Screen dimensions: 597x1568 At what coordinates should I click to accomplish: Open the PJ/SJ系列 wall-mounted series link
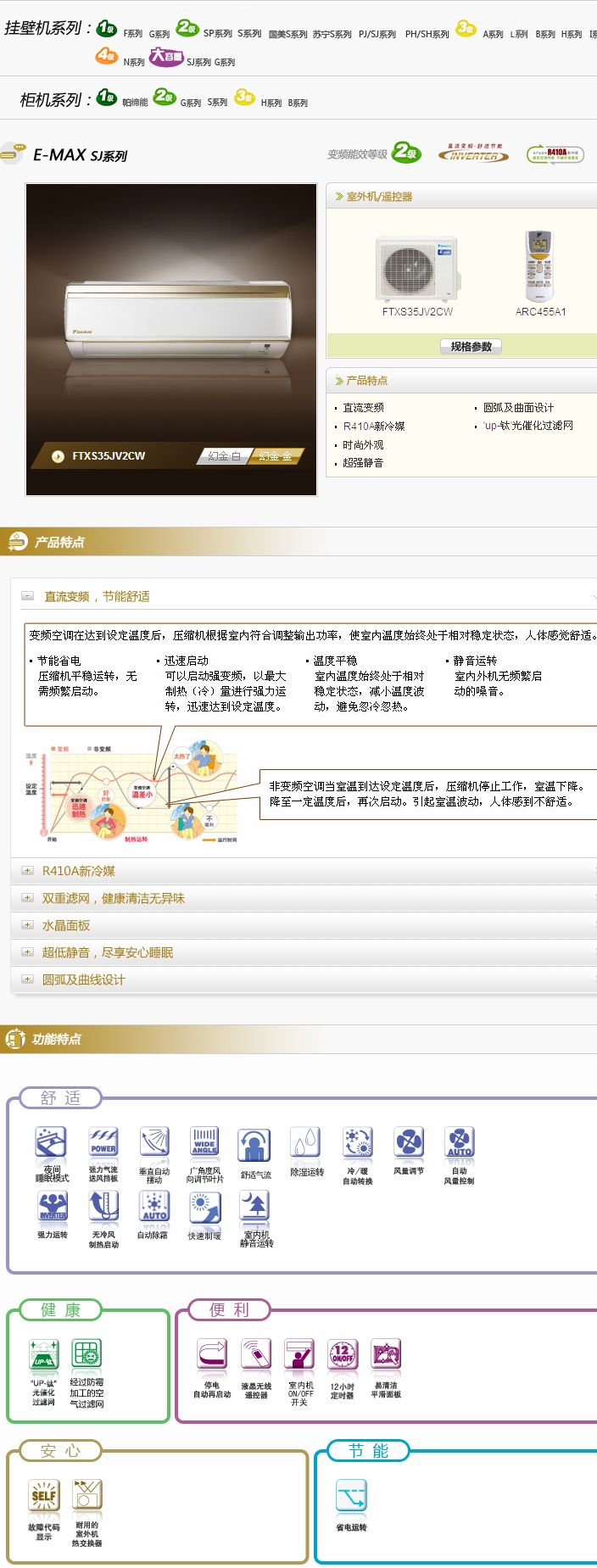[377, 35]
